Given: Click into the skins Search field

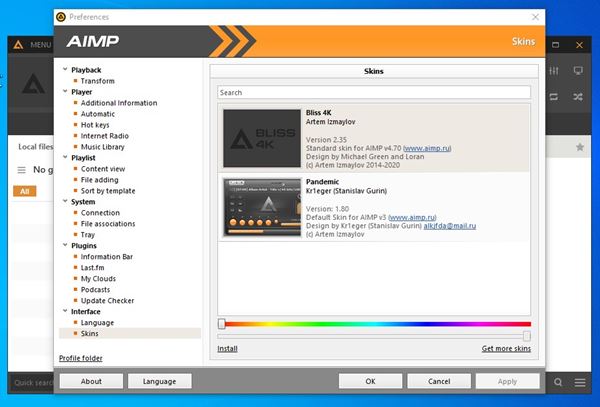Looking at the screenshot, I should coord(374,93).
